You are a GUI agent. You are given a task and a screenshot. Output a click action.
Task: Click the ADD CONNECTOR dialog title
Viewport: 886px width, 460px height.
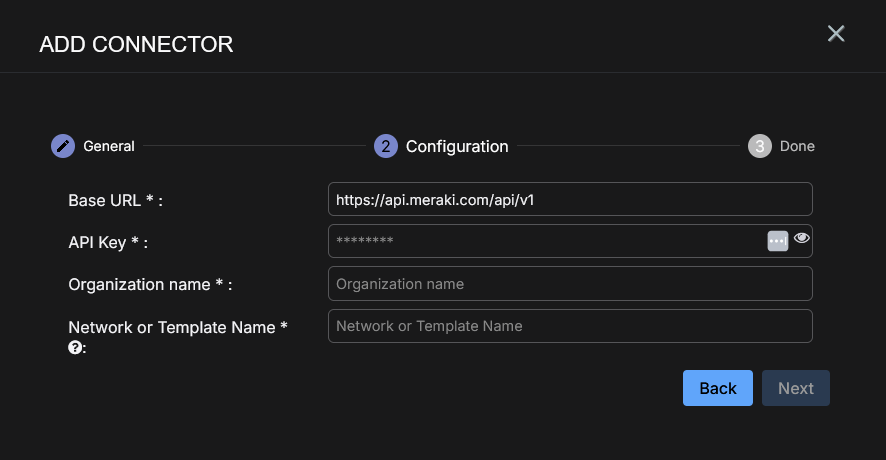(136, 44)
